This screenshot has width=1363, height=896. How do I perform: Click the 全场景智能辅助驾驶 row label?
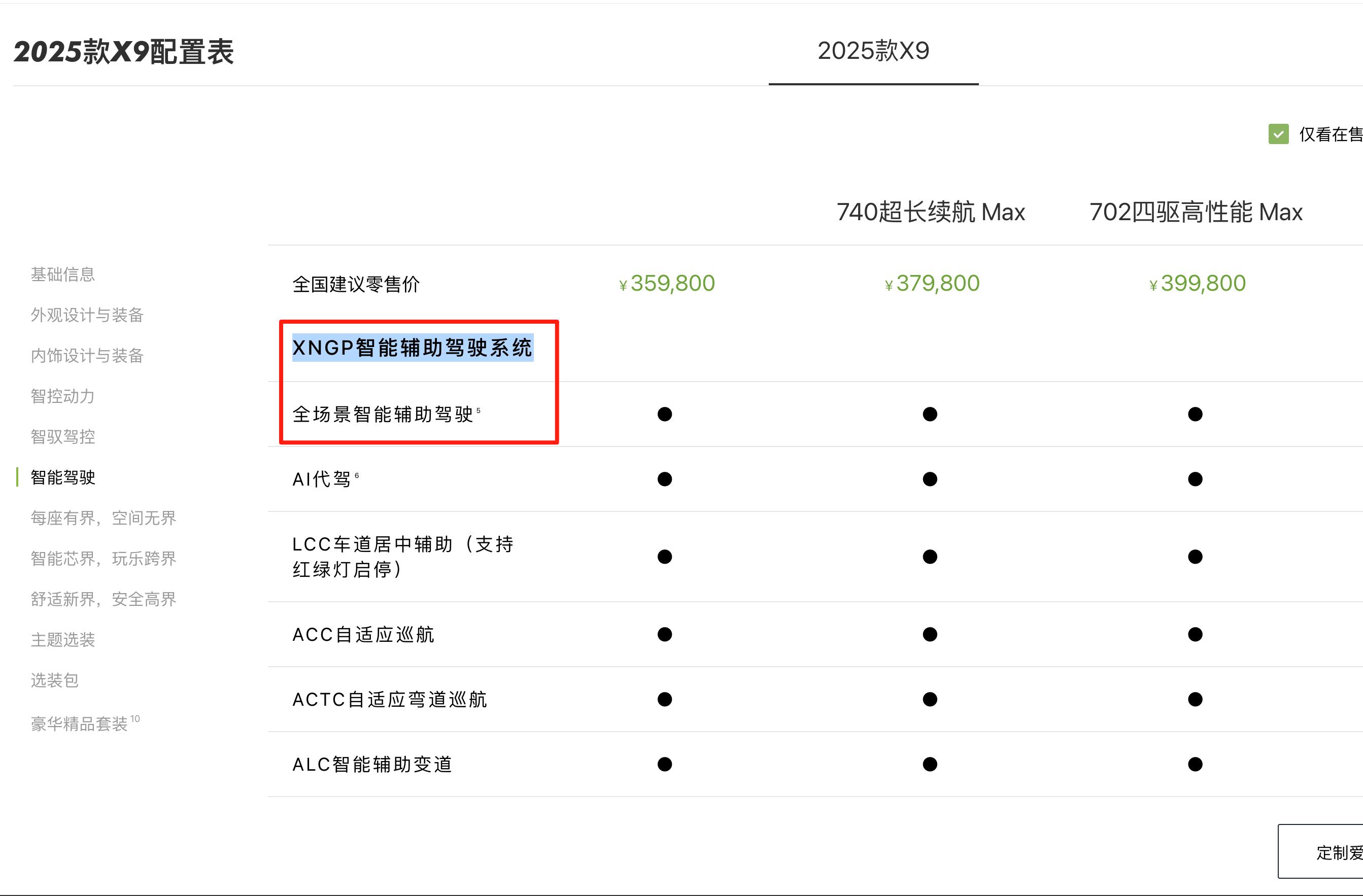pyautogui.click(x=386, y=414)
